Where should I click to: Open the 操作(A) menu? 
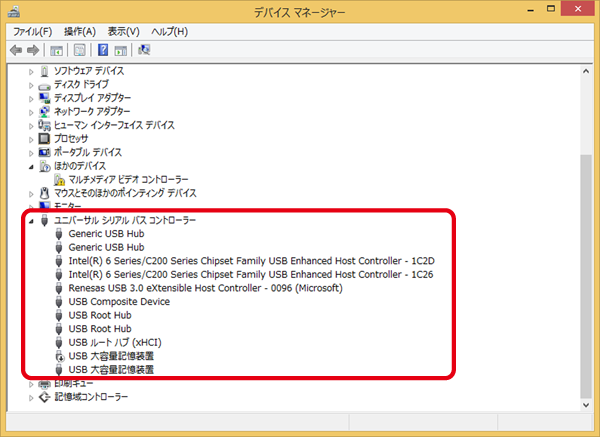pyautogui.click(x=80, y=31)
